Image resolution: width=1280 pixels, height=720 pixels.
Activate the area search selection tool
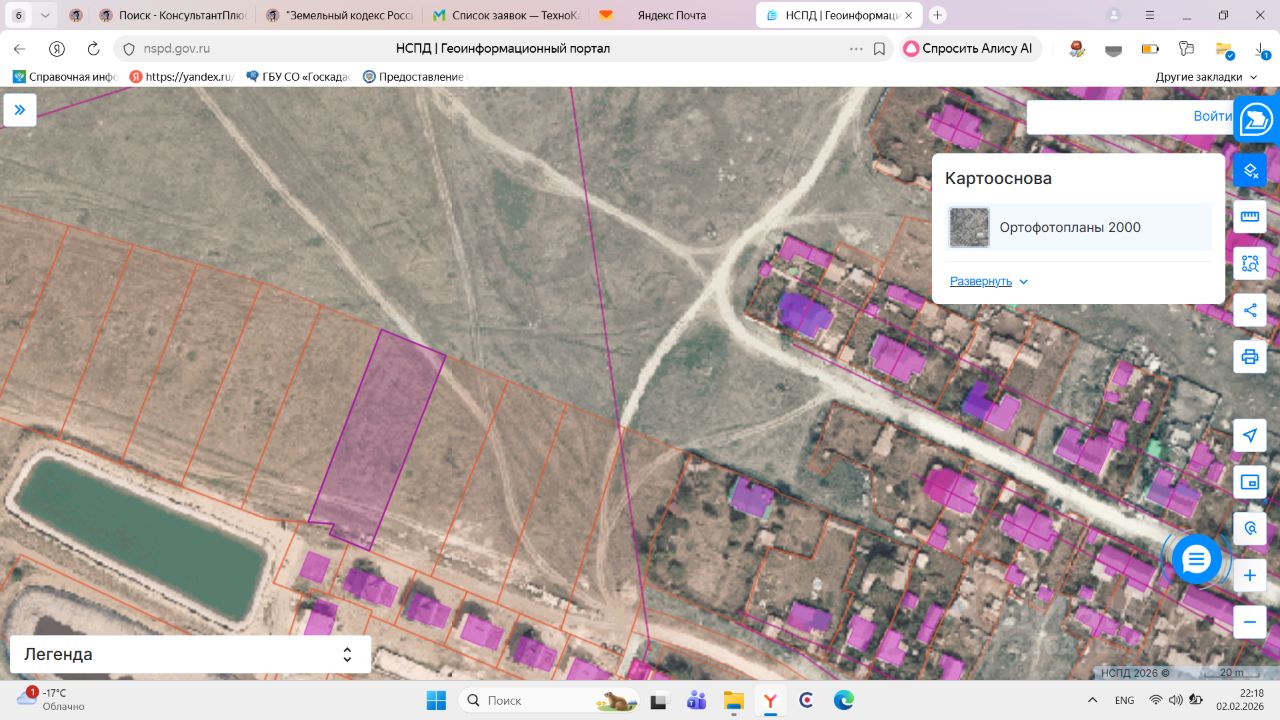tap(1250, 263)
